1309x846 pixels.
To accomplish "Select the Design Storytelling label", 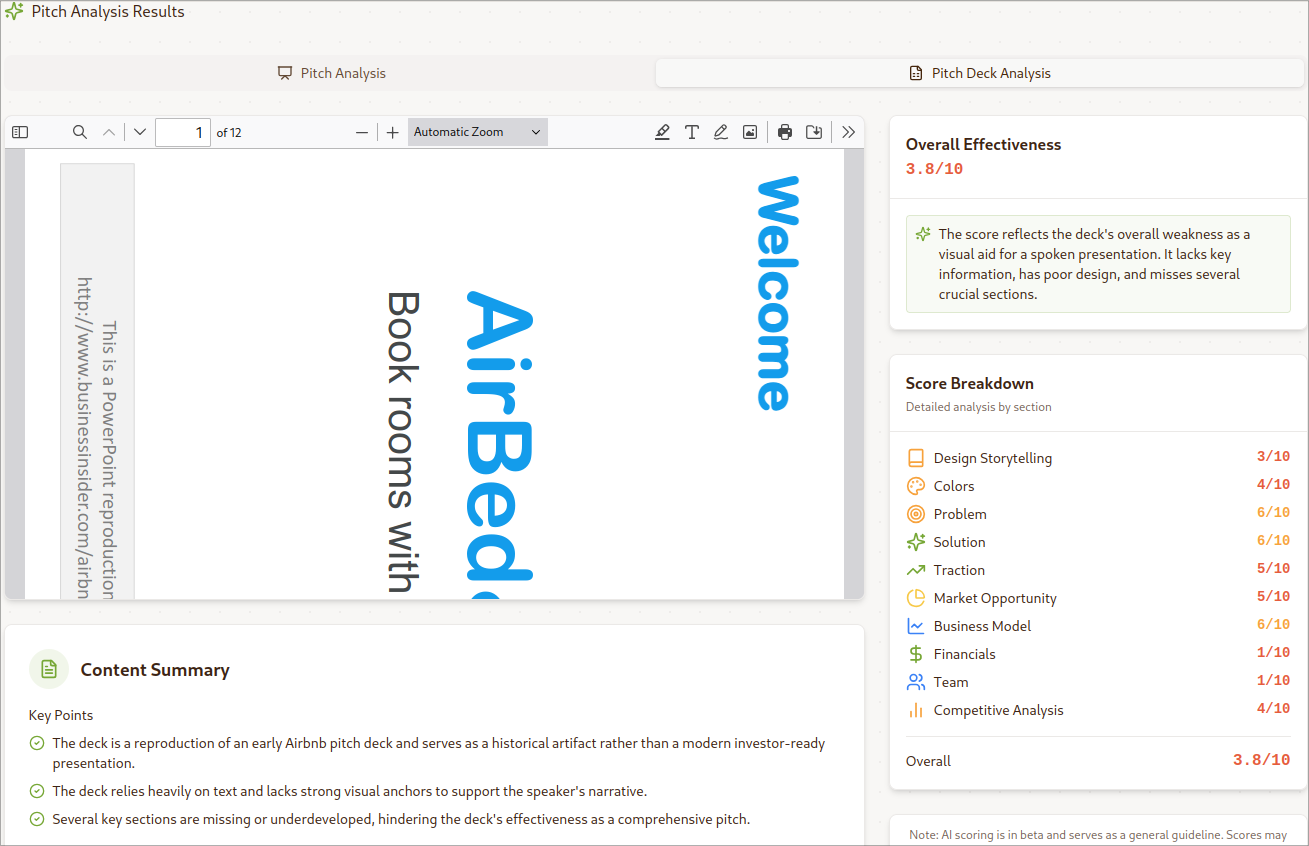I will pyautogui.click(x=993, y=458).
